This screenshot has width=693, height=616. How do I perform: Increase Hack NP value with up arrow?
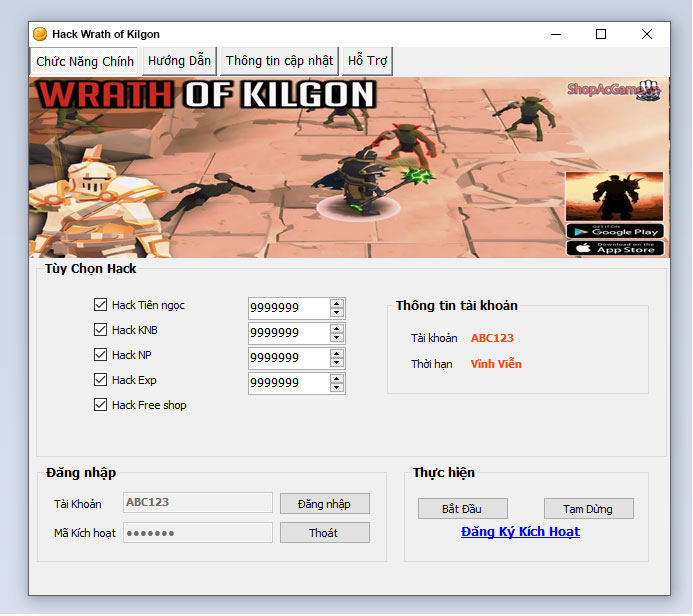(337, 354)
